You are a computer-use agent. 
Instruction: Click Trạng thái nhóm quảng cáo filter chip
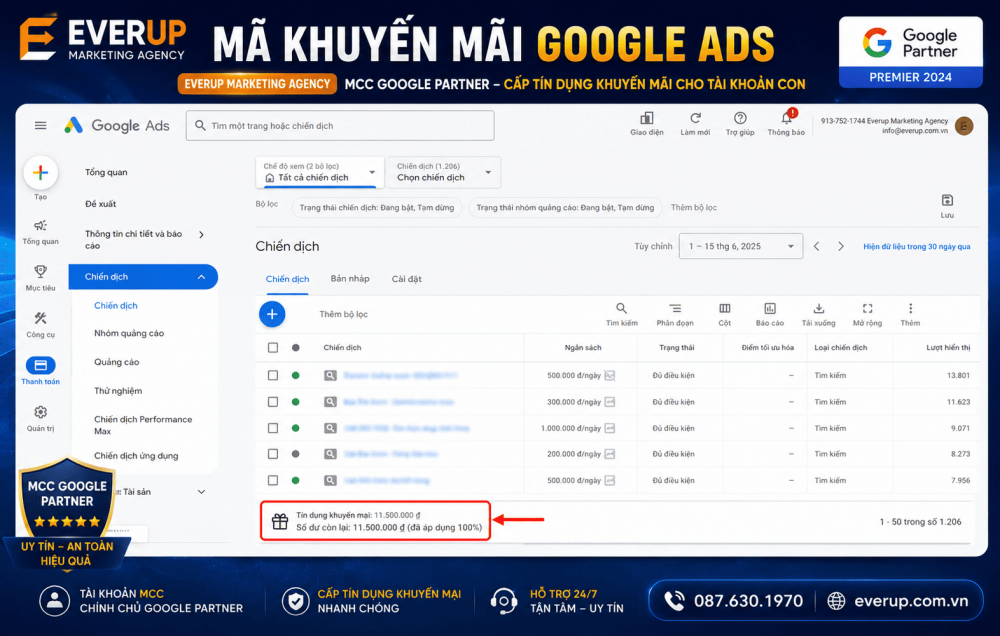(x=565, y=207)
